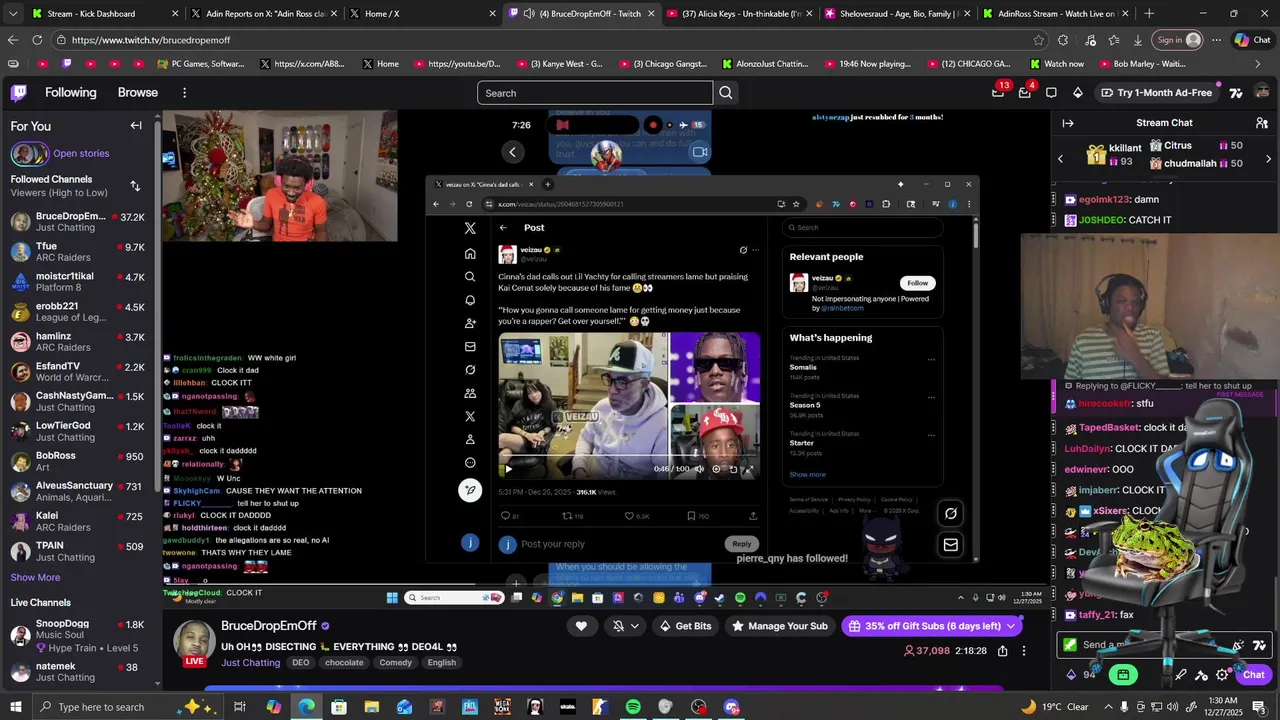
Task: Open user avatar menu in Twitch top bar
Action: pyautogui.click(x=1262, y=92)
